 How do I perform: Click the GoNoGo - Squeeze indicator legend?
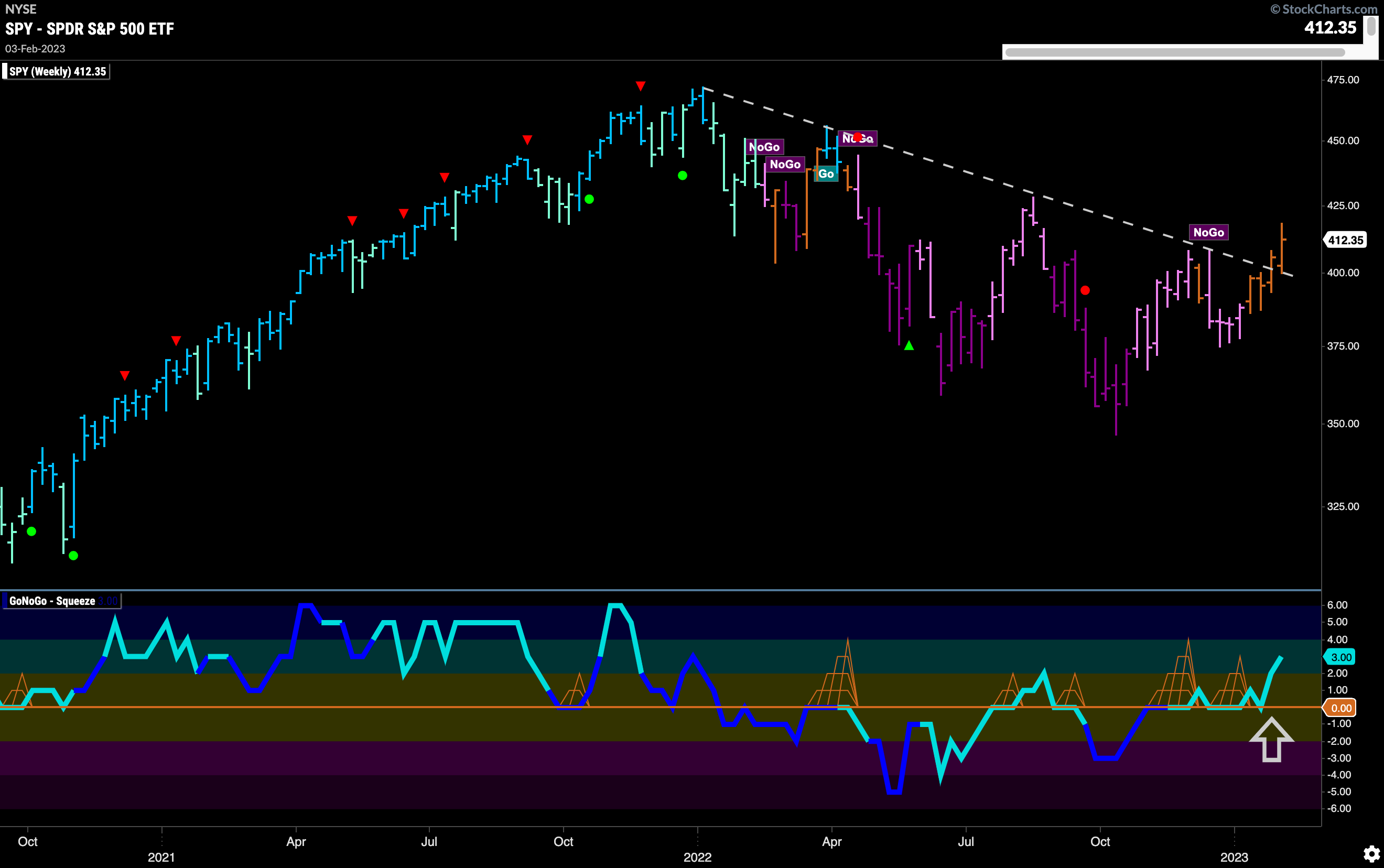[x=61, y=601]
